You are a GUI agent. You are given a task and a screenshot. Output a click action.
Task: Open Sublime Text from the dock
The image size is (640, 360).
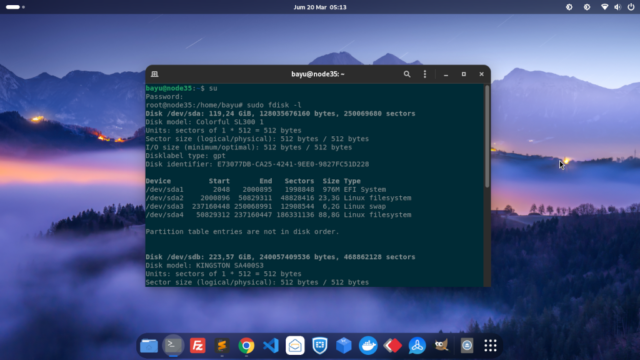tap(222, 346)
